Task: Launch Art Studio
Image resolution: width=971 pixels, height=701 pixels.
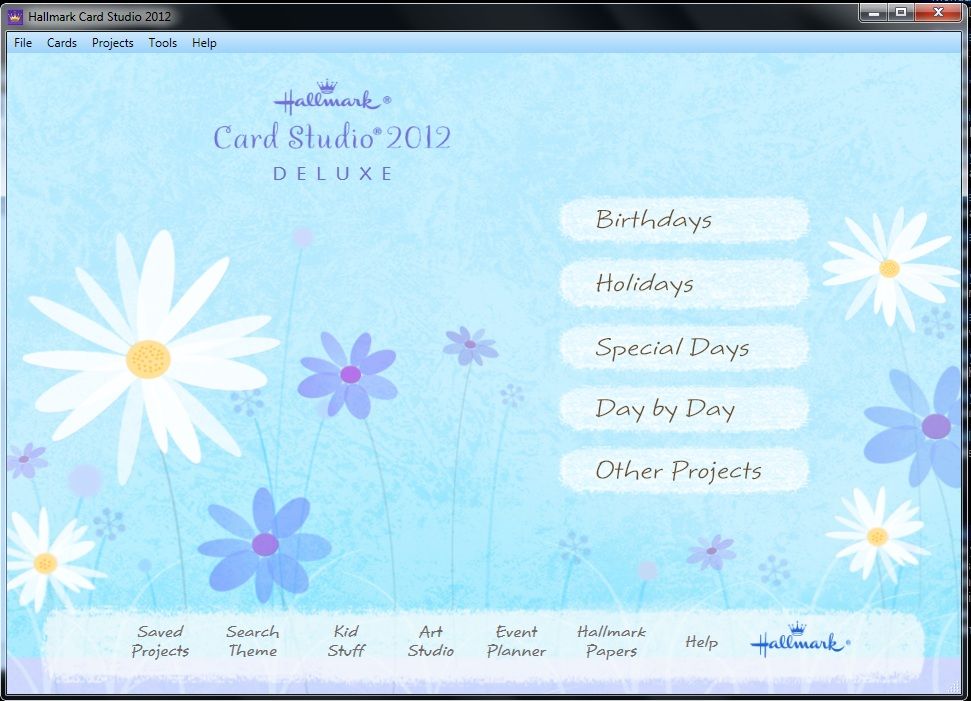Action: (431, 642)
